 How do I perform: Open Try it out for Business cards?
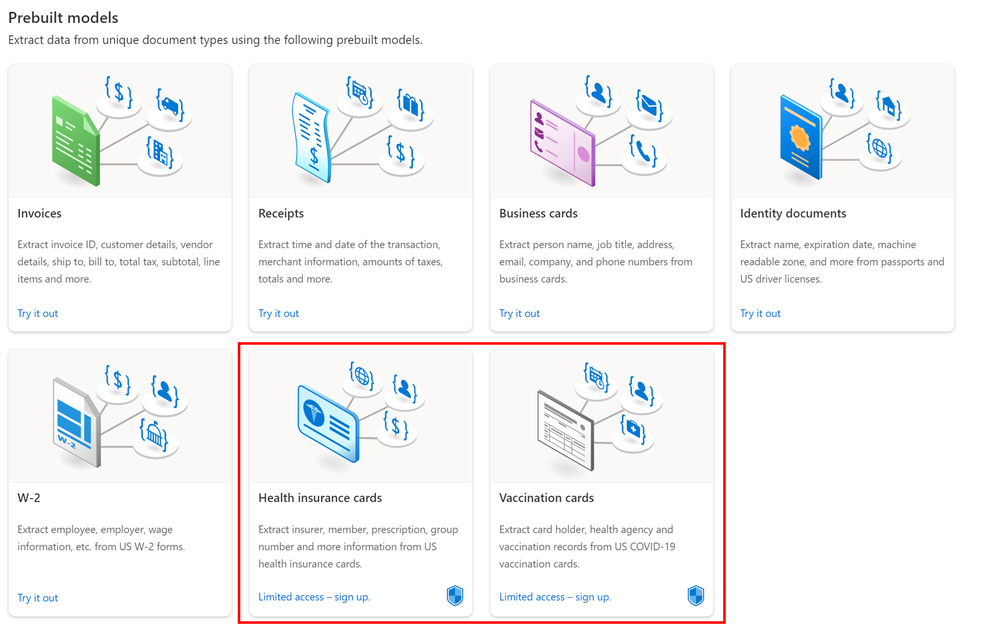[x=520, y=313]
